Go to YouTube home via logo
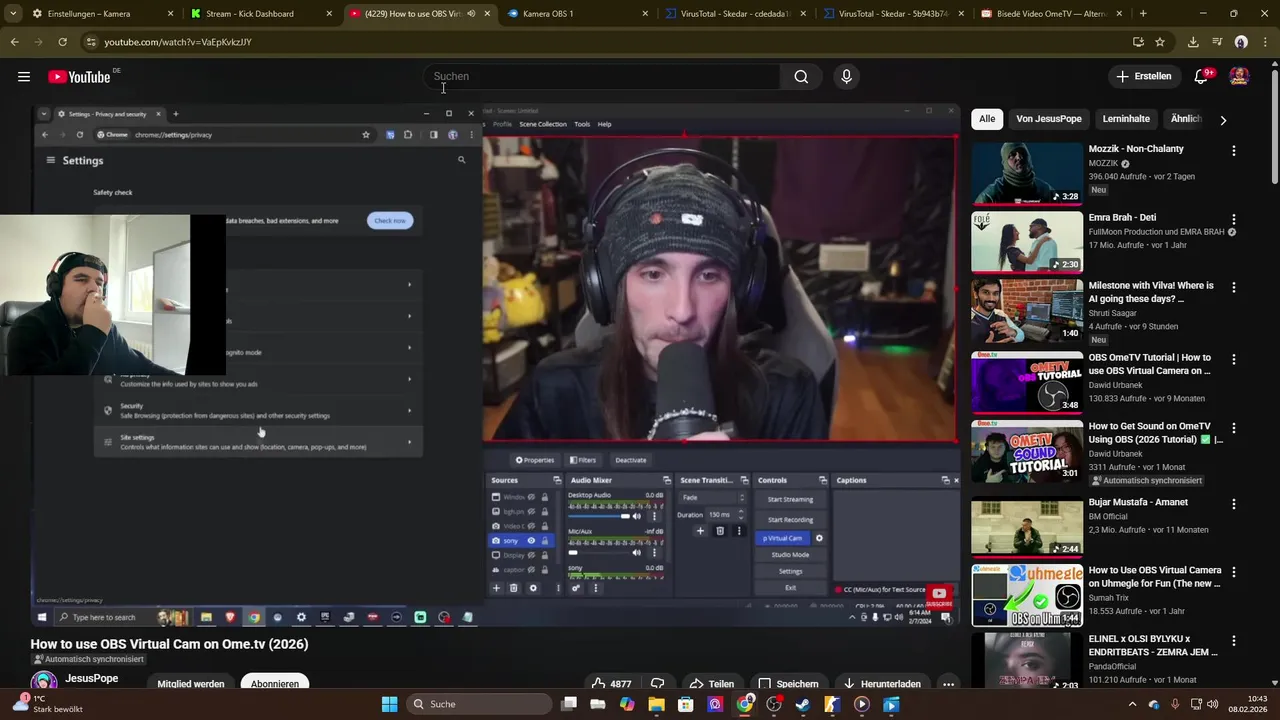 pos(79,77)
